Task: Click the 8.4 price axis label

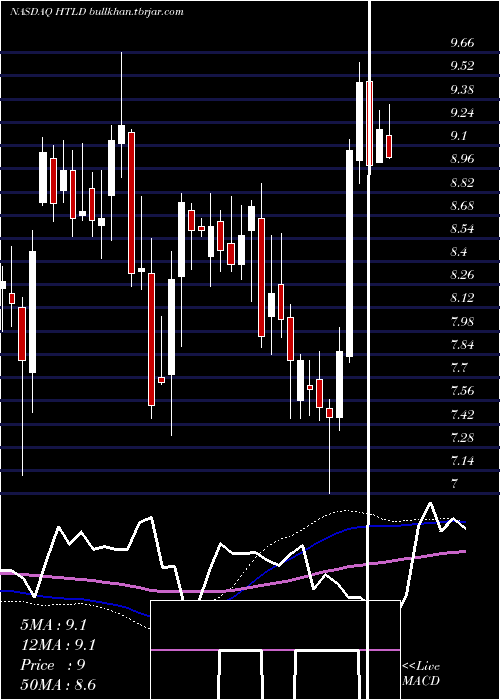Action: tap(459, 252)
